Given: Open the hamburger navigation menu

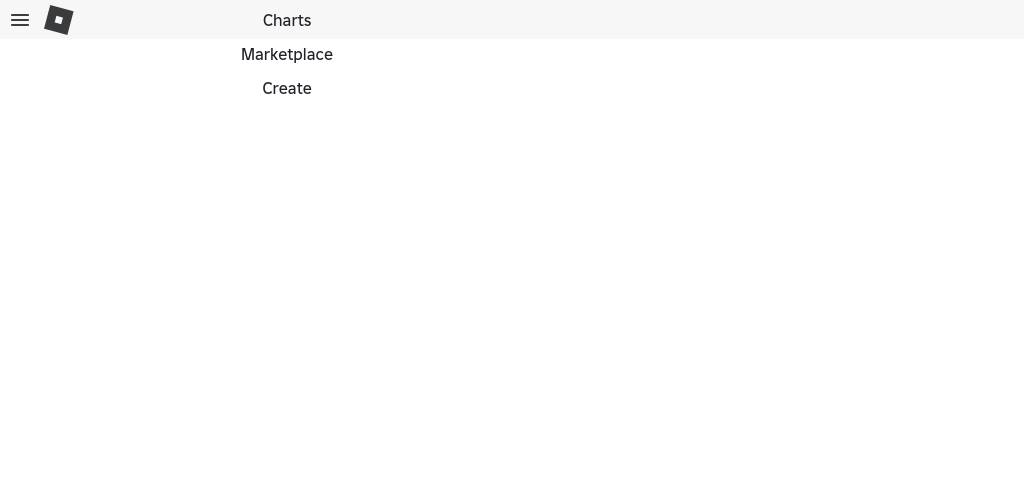Looking at the screenshot, I should click(20, 20).
